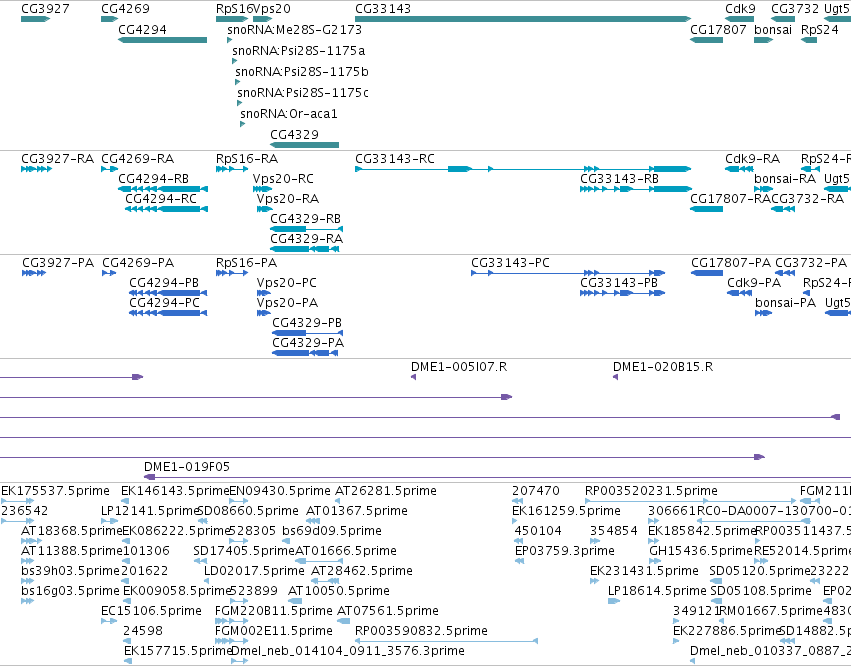Click the CG4294-PC protein label
The image size is (851, 666).
coord(164,303)
